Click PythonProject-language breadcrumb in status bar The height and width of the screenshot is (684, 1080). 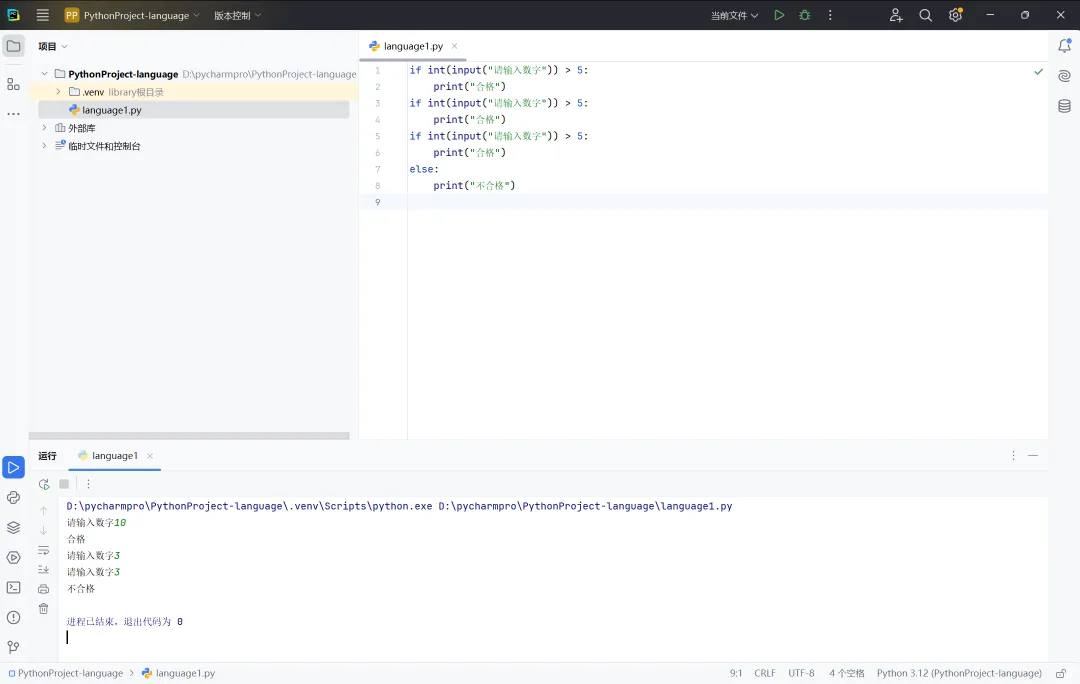(x=65, y=673)
